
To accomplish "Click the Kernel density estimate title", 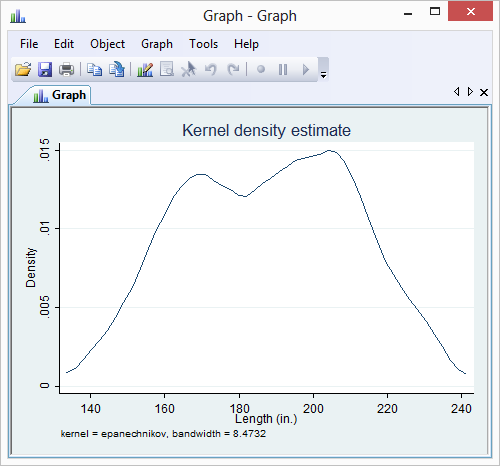I will pos(266,130).
